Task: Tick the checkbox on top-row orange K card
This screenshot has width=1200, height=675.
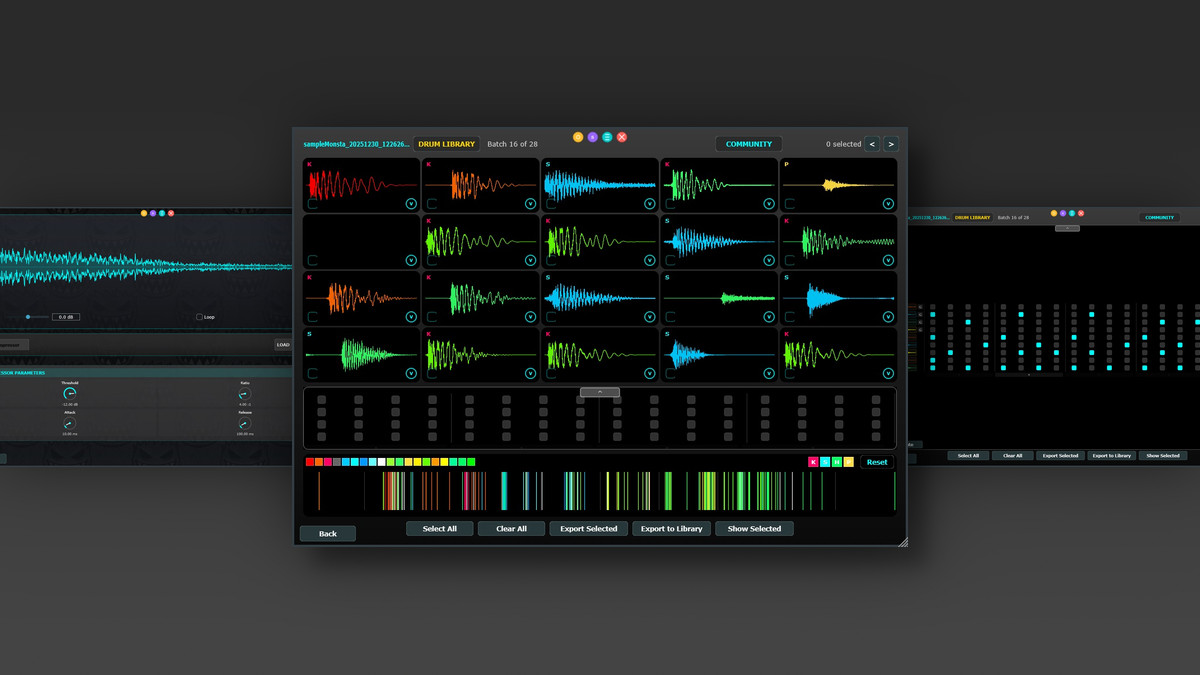Action: tap(432, 204)
